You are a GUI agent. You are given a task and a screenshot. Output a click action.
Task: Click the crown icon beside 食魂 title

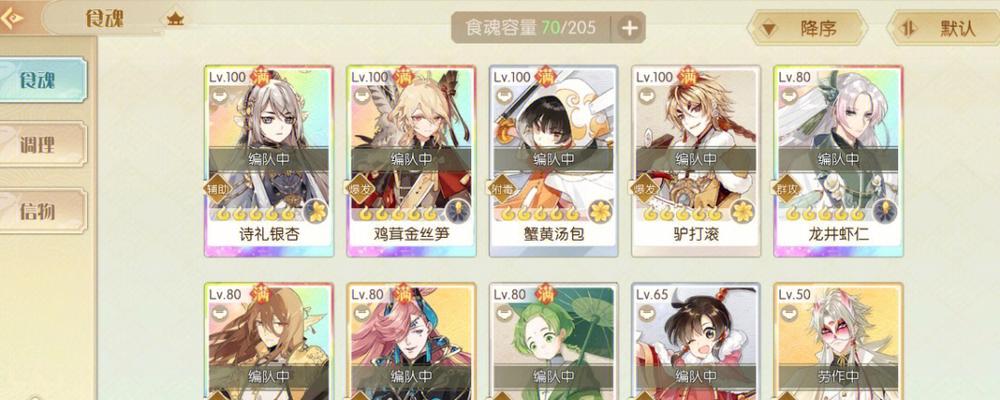(x=175, y=19)
